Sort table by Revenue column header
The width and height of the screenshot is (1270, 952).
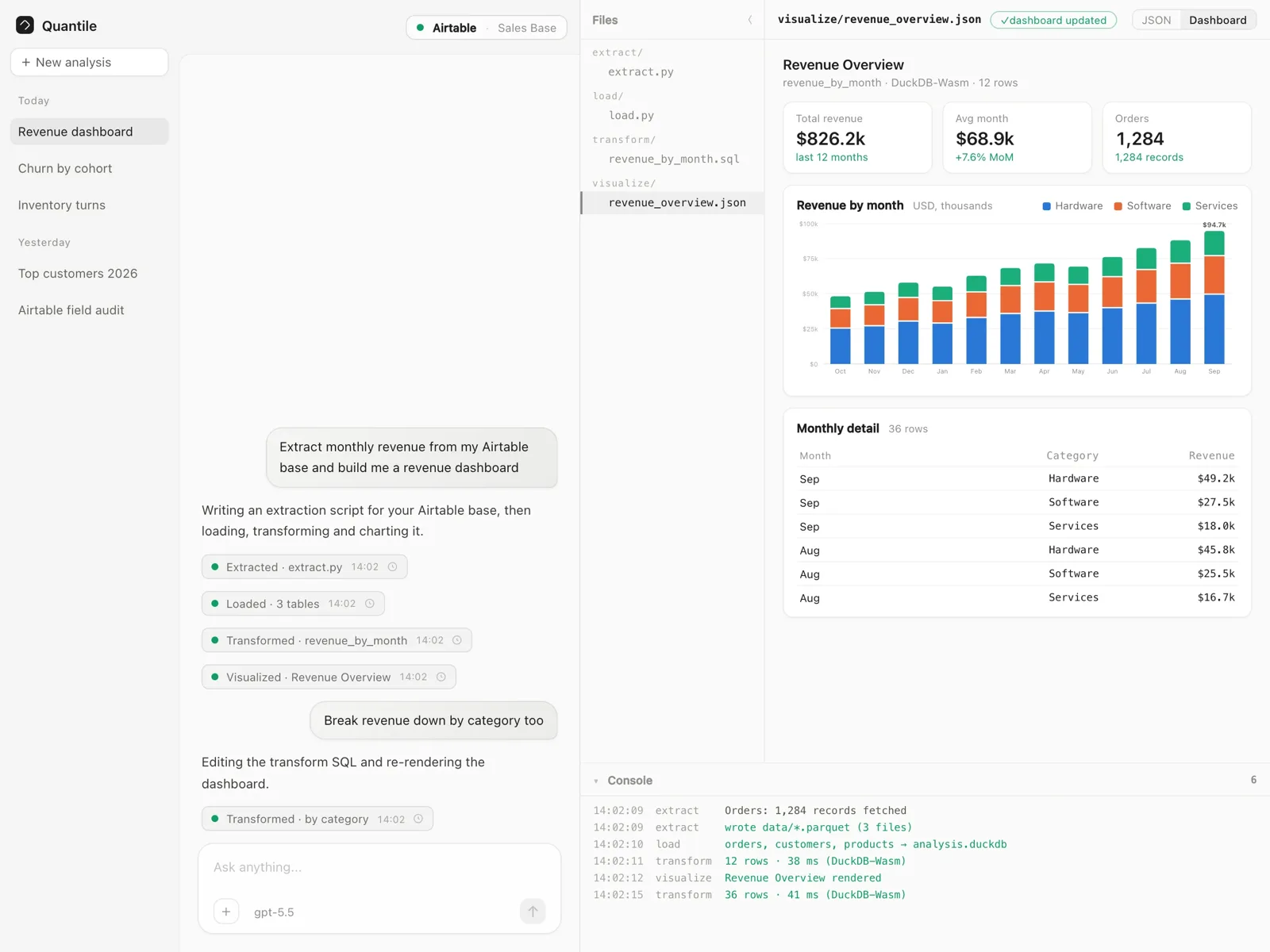[1211, 455]
